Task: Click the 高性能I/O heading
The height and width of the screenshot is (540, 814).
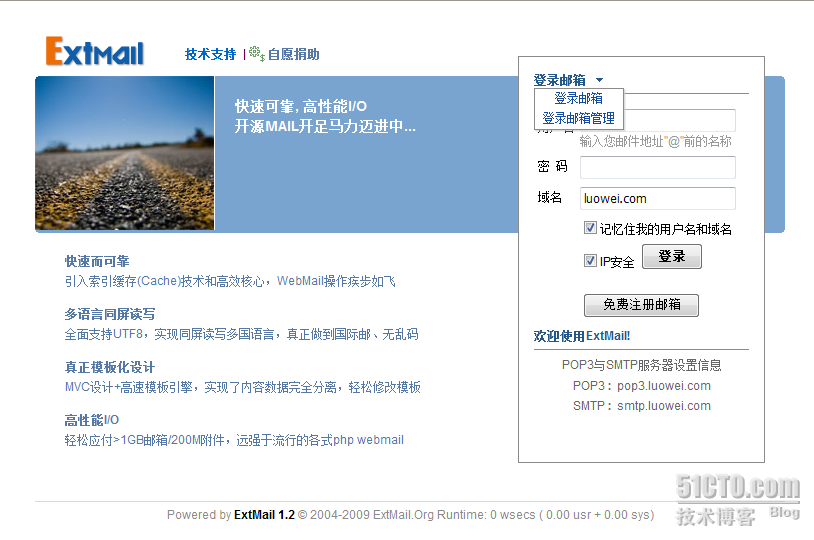Action: point(92,420)
